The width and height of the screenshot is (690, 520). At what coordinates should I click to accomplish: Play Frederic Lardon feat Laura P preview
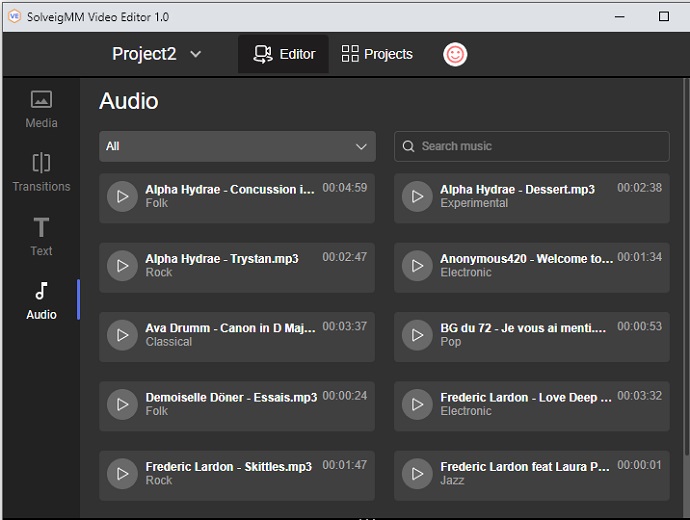[417, 474]
